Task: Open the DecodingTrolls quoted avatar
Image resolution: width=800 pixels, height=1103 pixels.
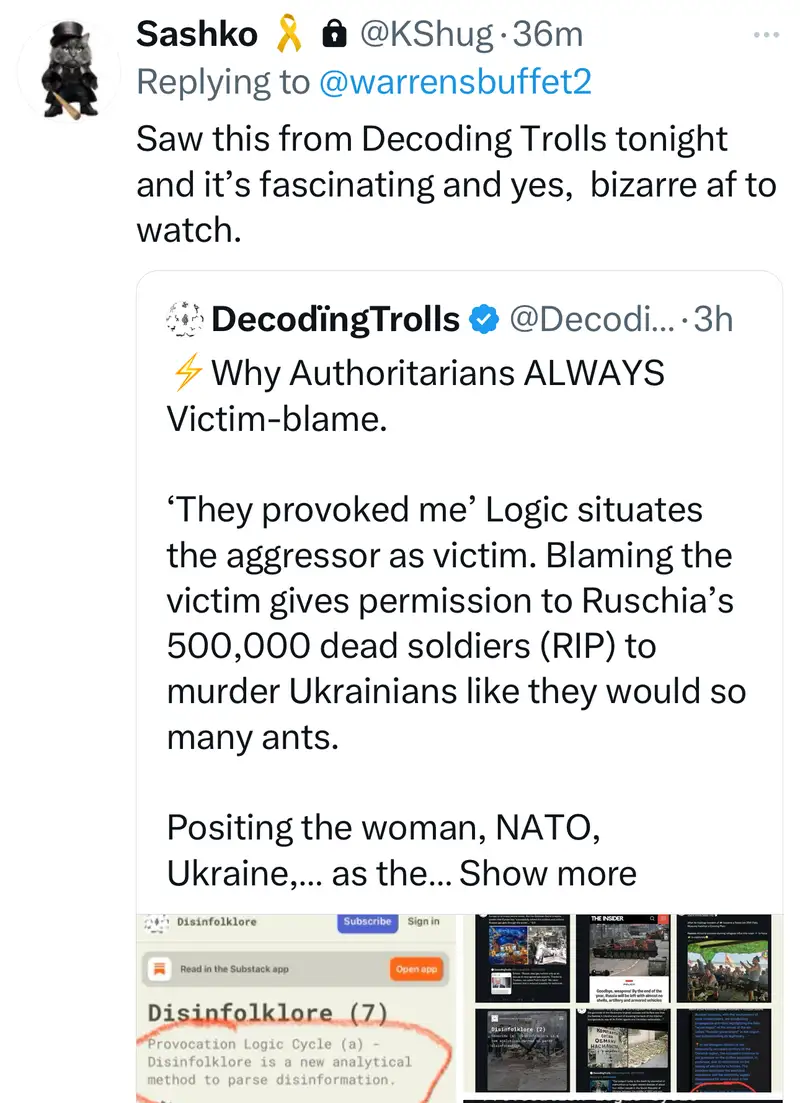Action: 185,319
